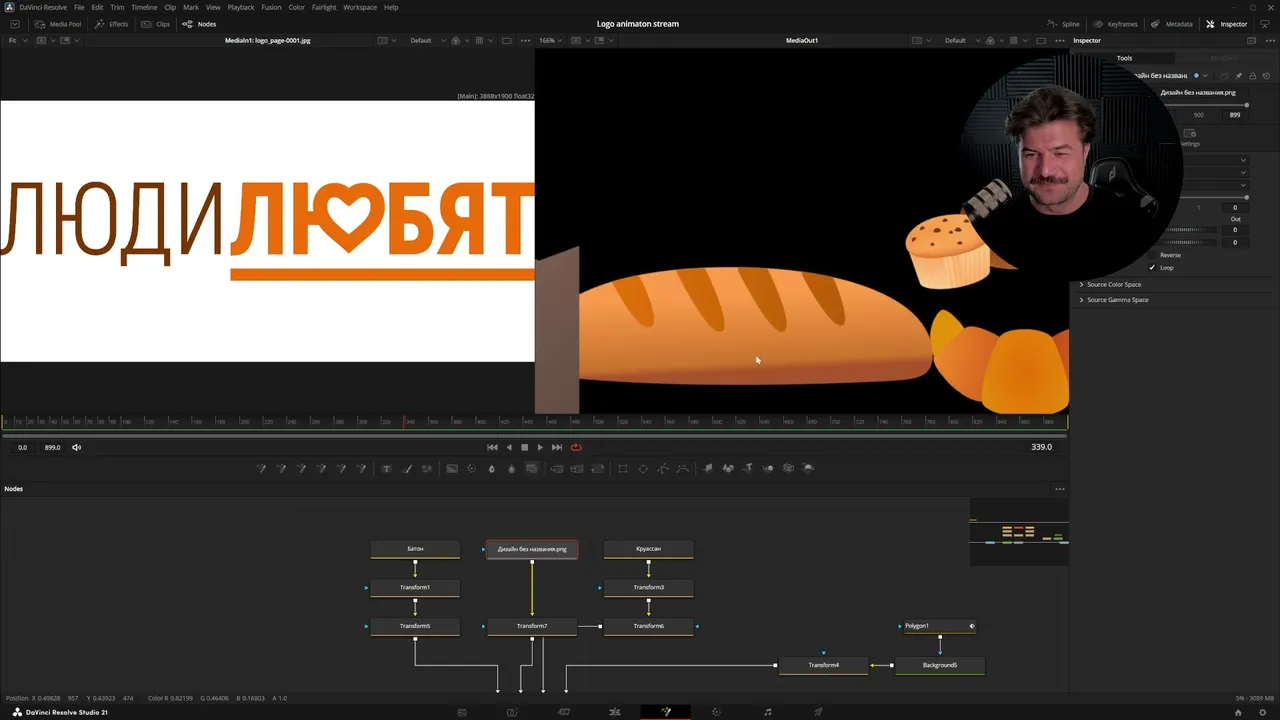Add an Ellipse mask from the toolbar
The height and width of the screenshot is (720, 1280).
643,468
